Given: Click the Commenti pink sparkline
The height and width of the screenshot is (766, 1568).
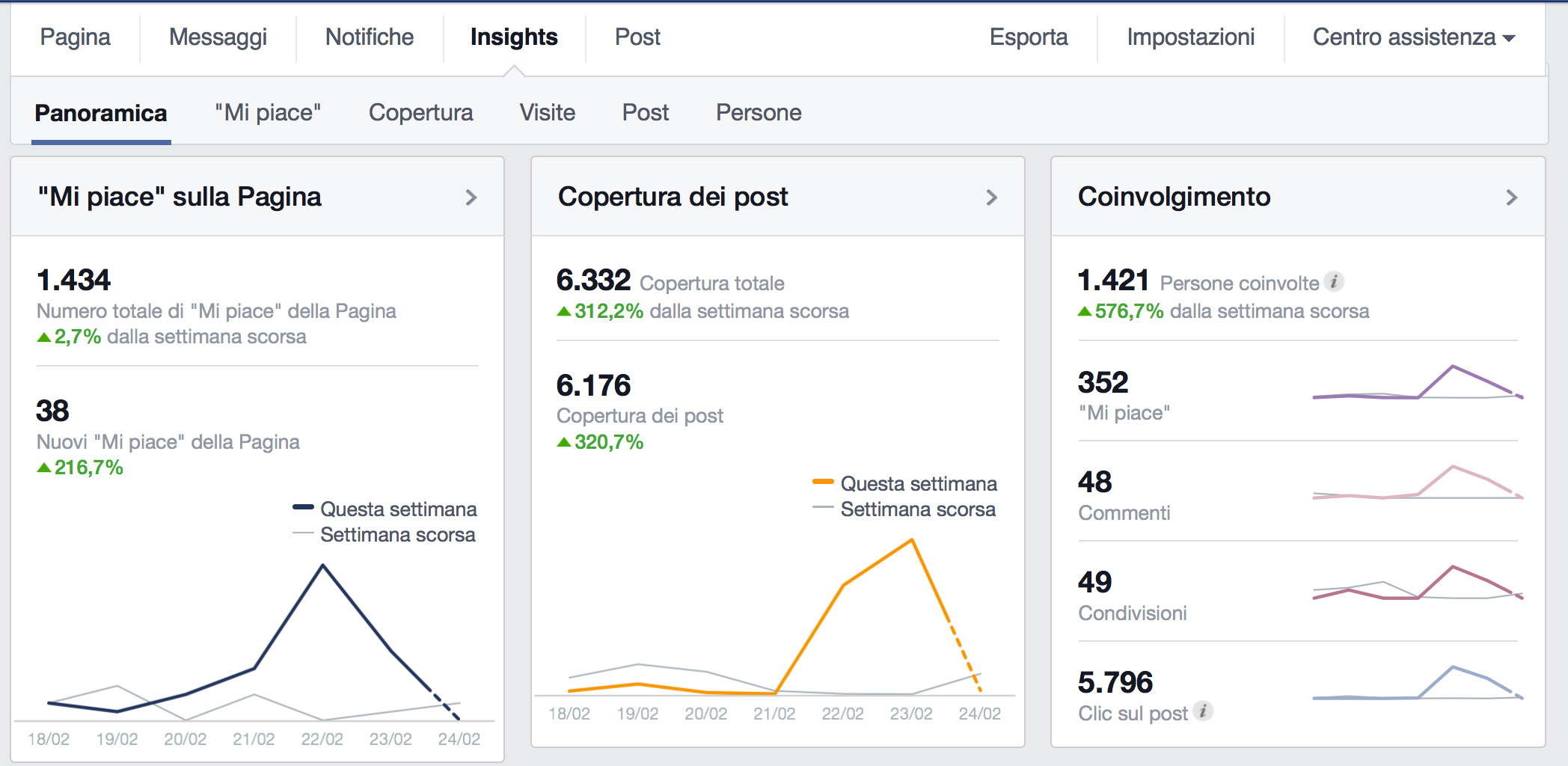Looking at the screenshot, I should 1418,482.
